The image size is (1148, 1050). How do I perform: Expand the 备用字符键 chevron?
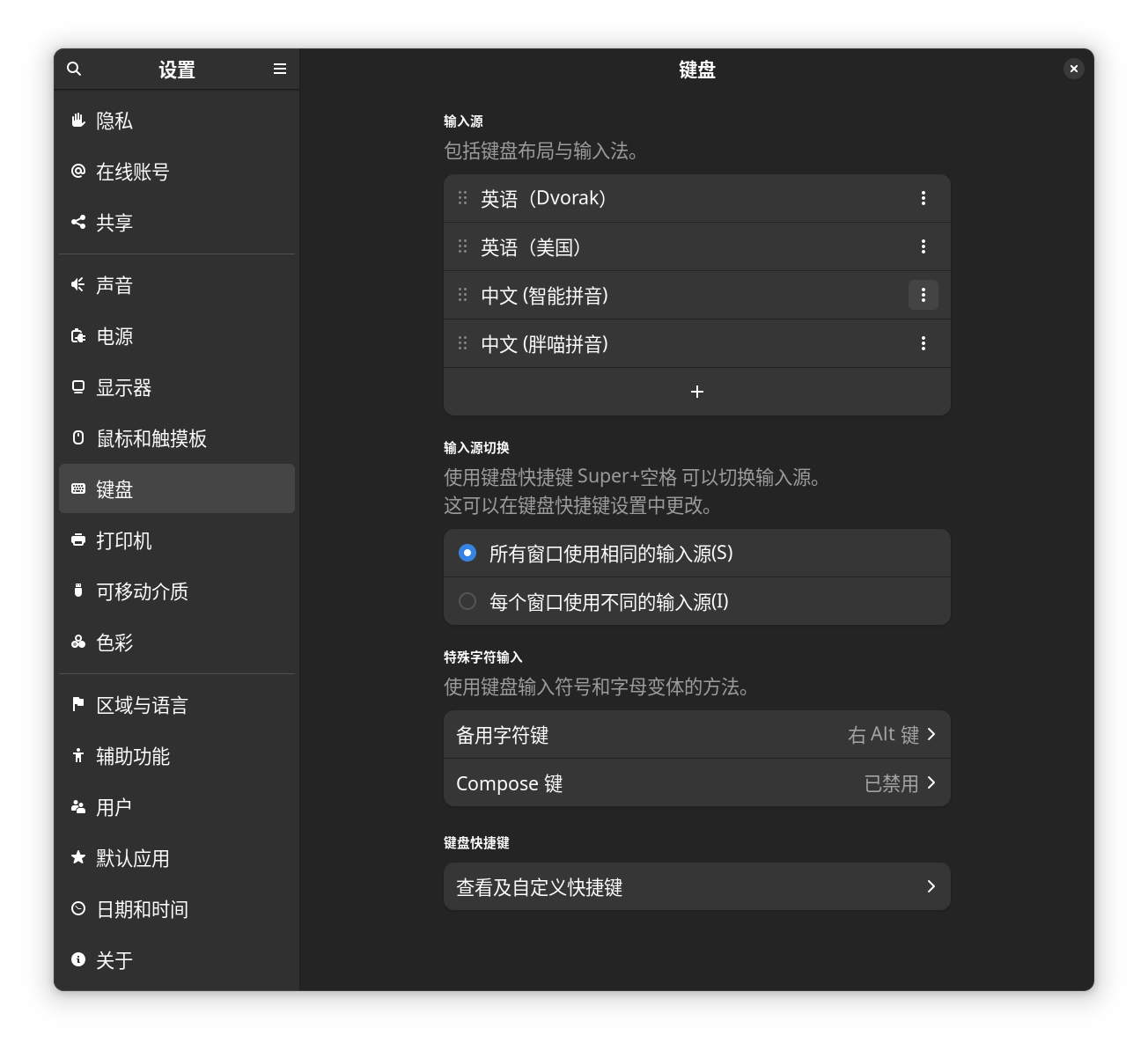pos(931,734)
